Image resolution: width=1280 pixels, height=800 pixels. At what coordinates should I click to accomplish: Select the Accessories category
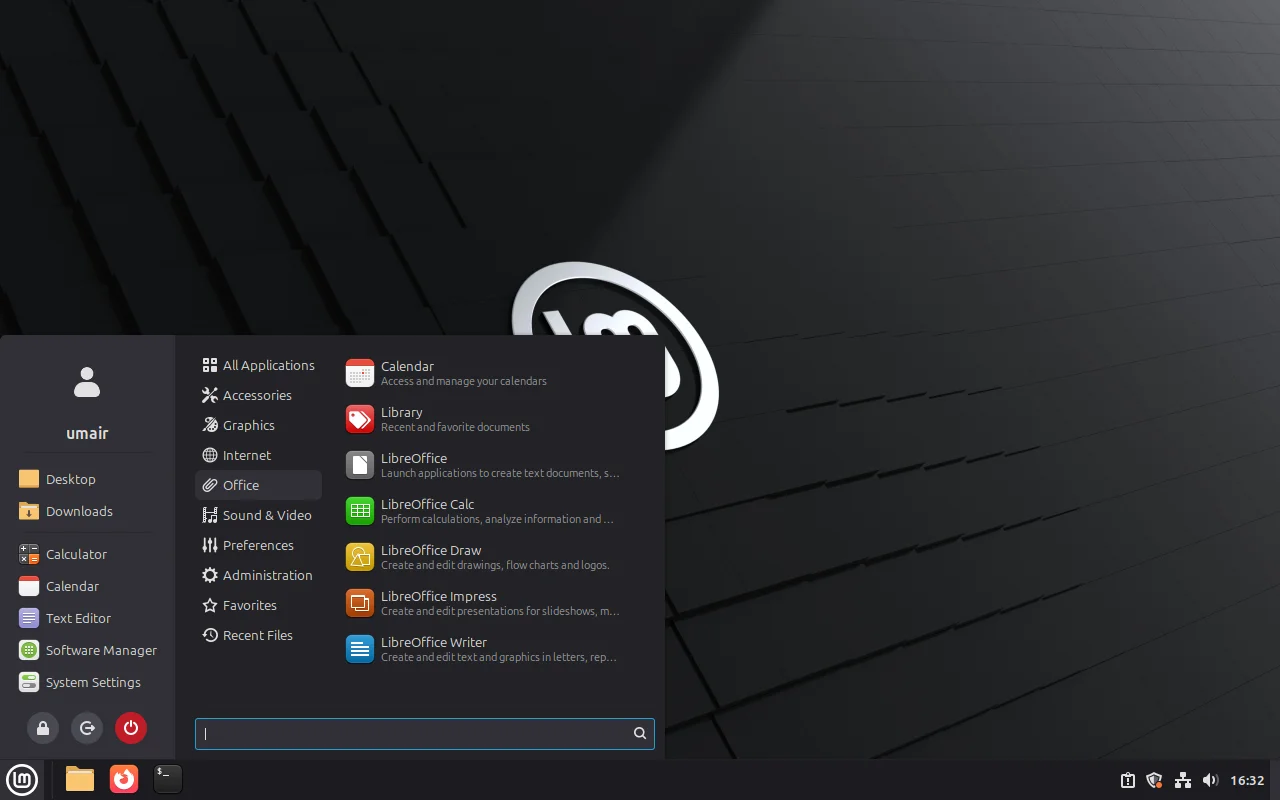point(258,395)
